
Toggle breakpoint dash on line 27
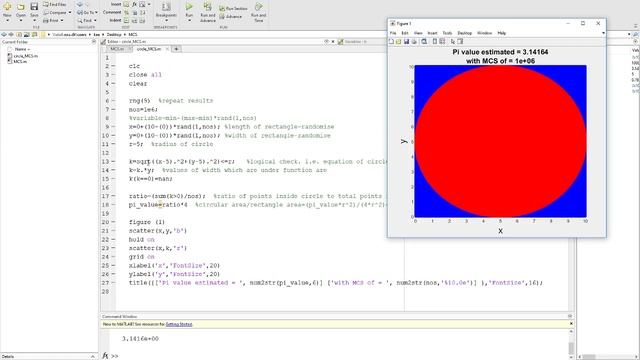113,283
